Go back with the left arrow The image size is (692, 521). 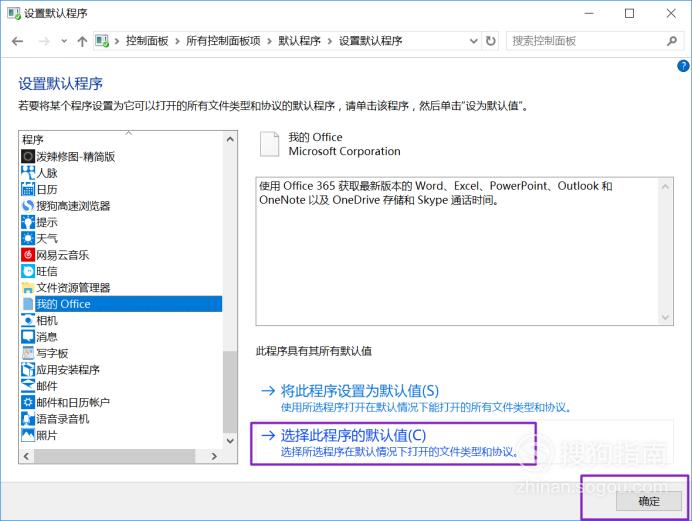pyautogui.click(x=17, y=41)
